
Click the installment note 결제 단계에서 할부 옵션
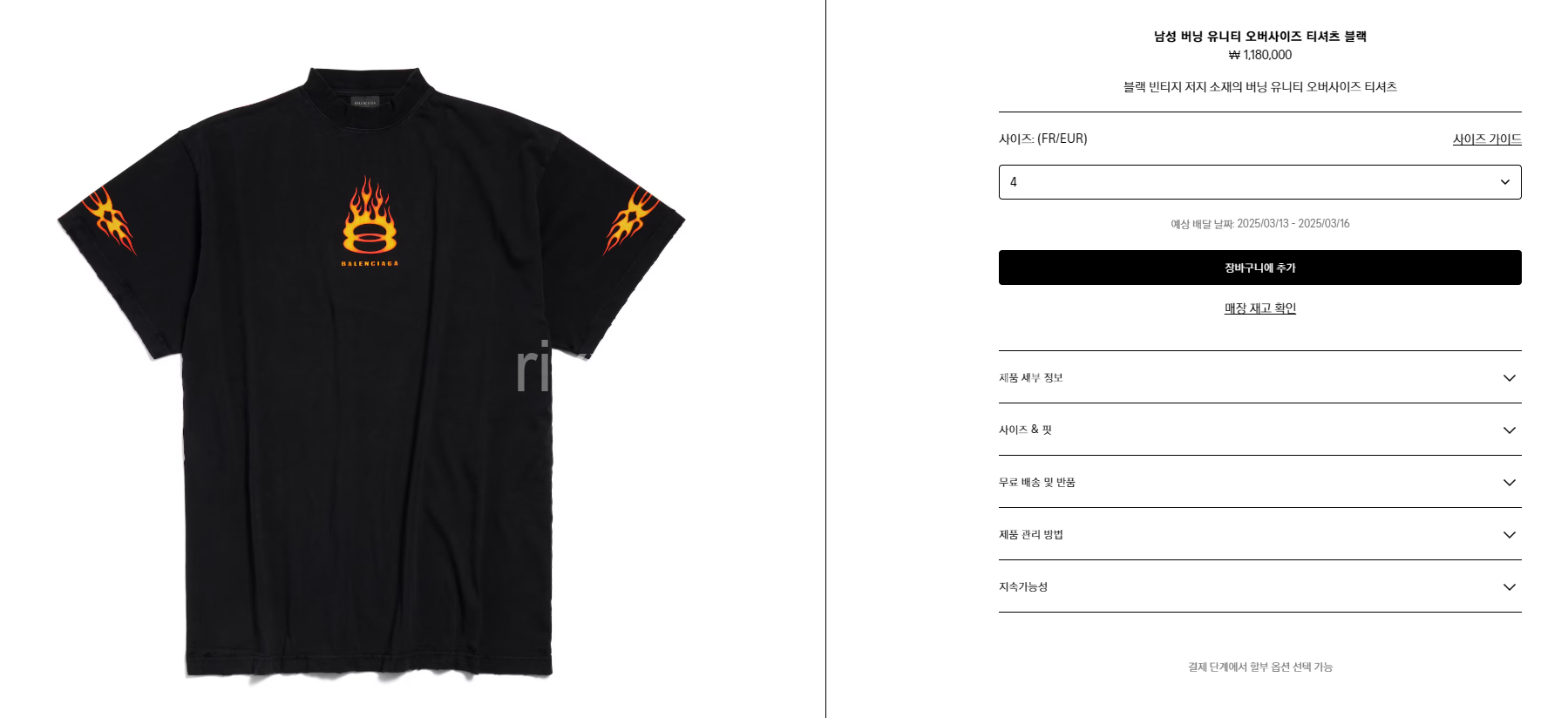pyautogui.click(x=1259, y=667)
